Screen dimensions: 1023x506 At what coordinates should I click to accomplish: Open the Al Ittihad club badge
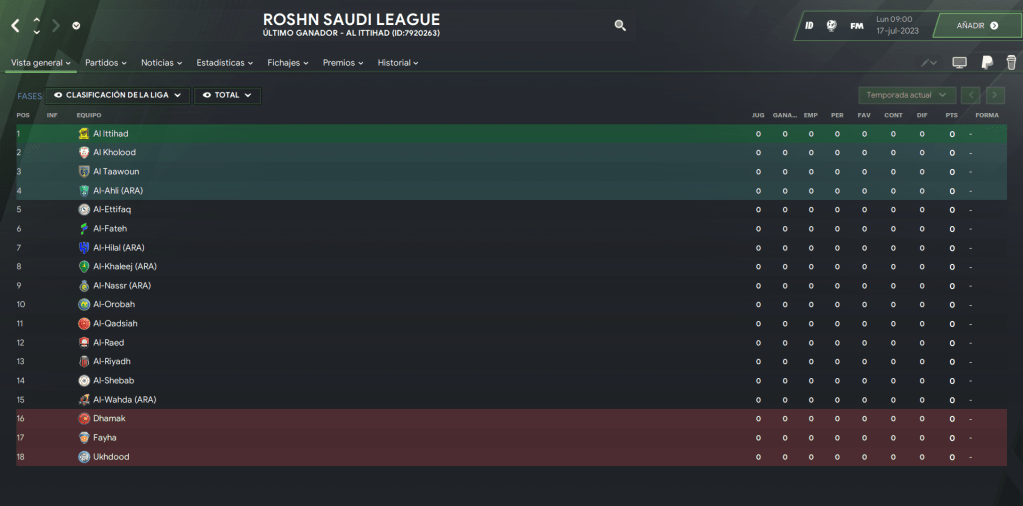coord(84,134)
